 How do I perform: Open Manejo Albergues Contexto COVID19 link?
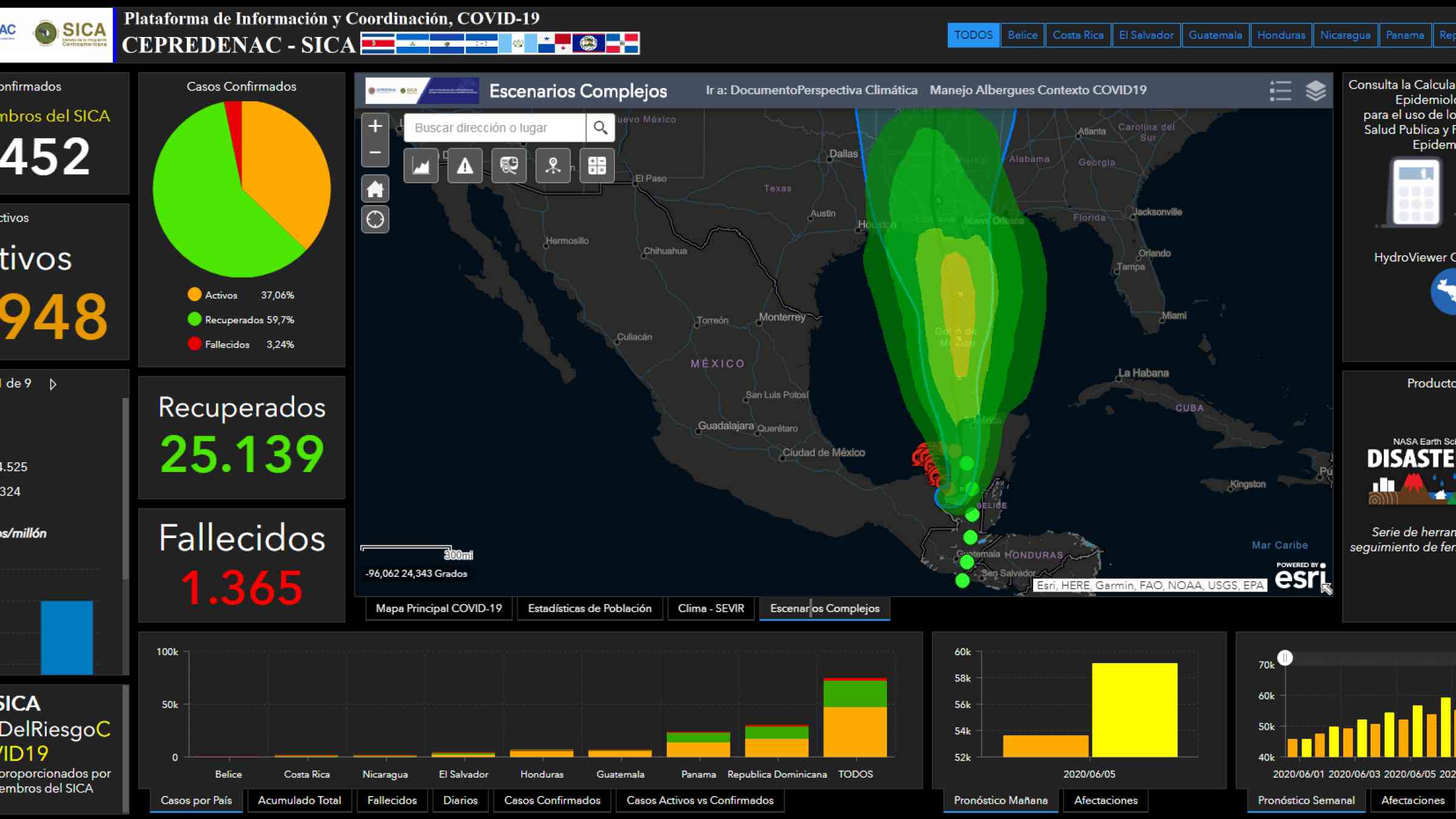click(x=1038, y=90)
